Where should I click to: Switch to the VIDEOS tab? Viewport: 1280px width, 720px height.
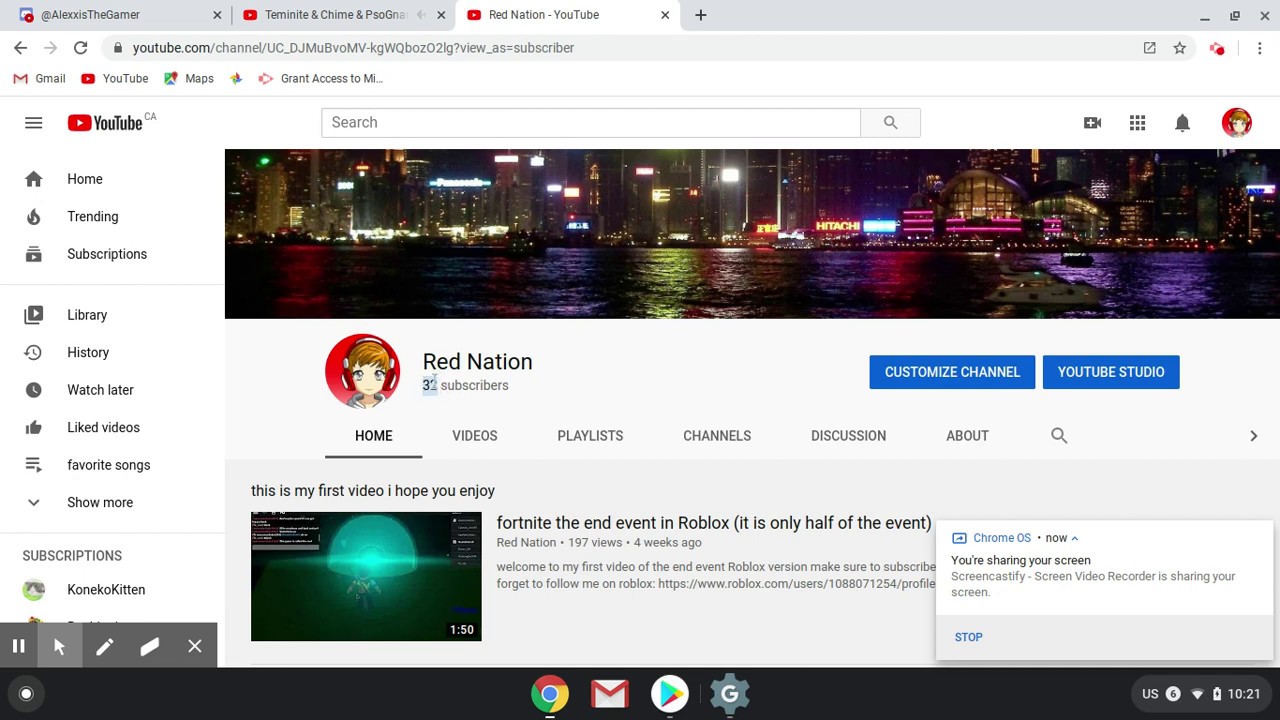pos(474,435)
